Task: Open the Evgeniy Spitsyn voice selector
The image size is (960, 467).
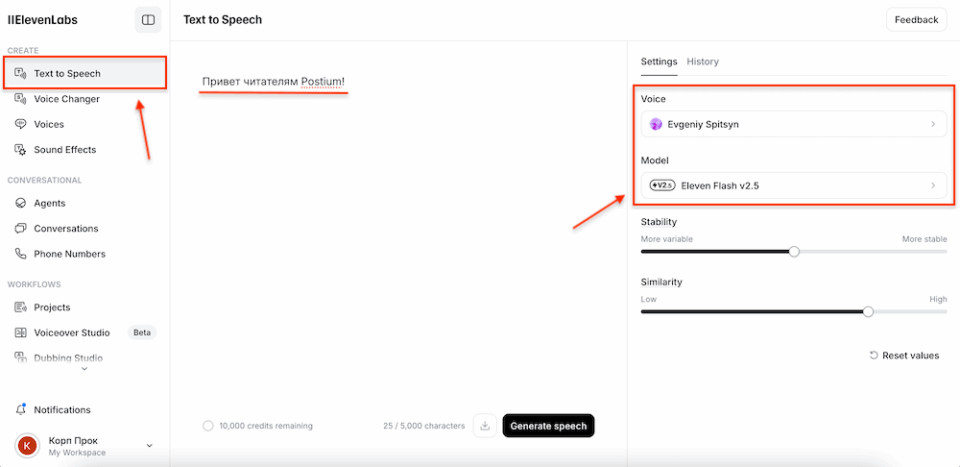Action: [793, 124]
